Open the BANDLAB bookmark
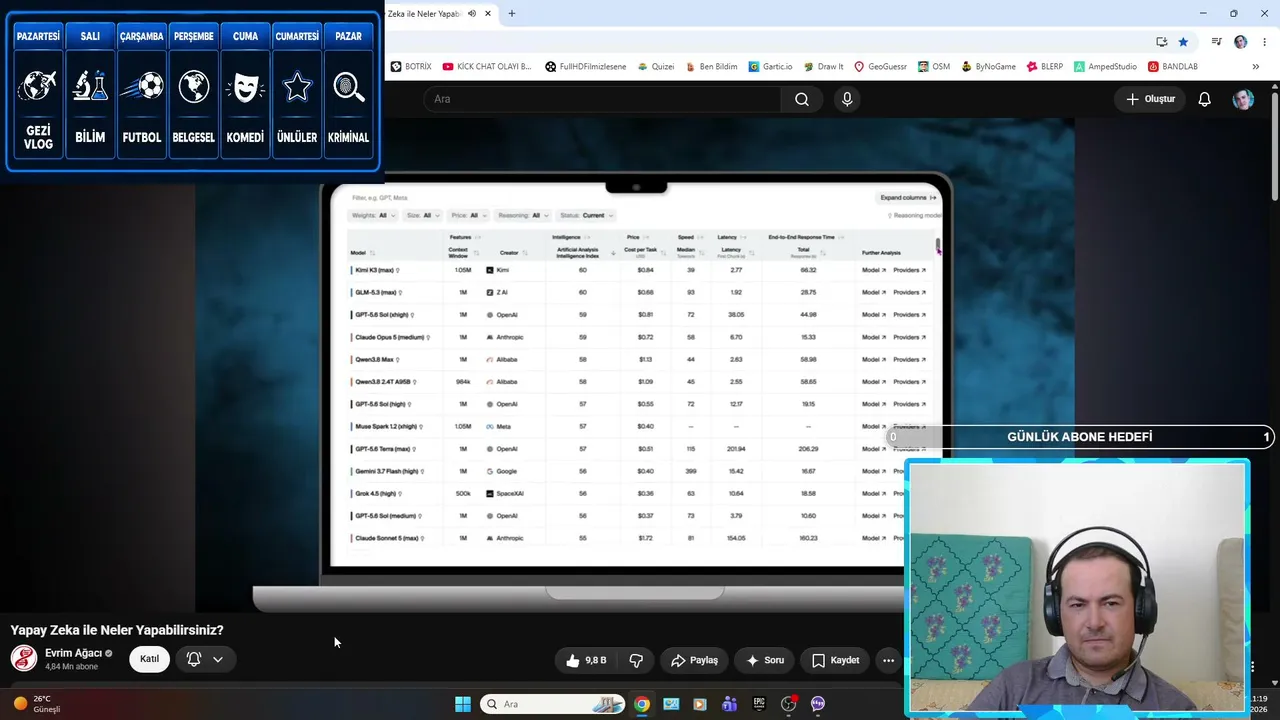This screenshot has height=720, width=1280. pyautogui.click(x=1172, y=67)
